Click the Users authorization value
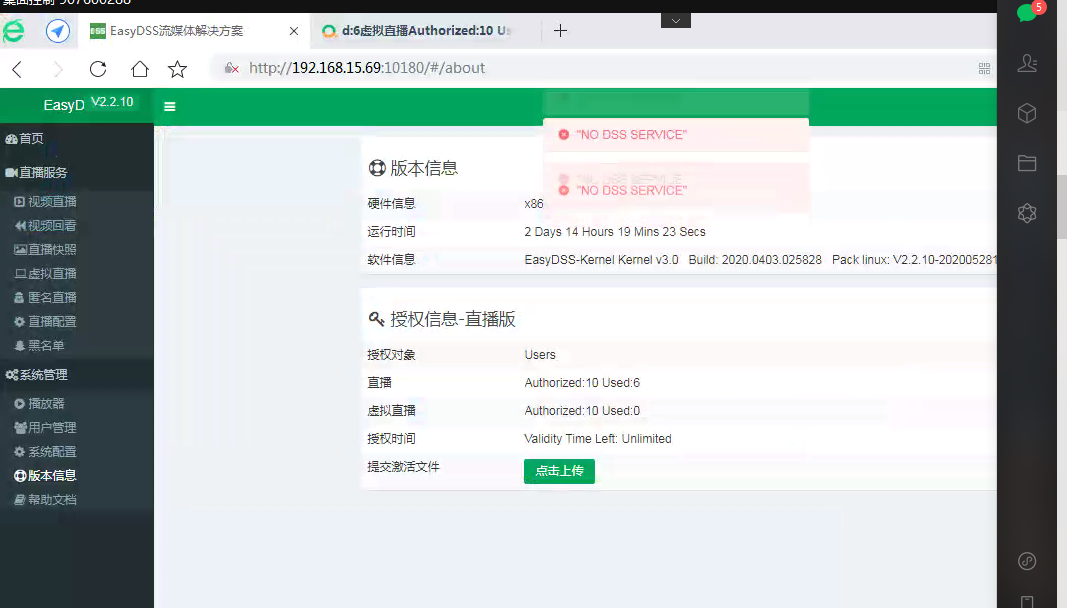The image size is (1067, 608). [x=540, y=355]
